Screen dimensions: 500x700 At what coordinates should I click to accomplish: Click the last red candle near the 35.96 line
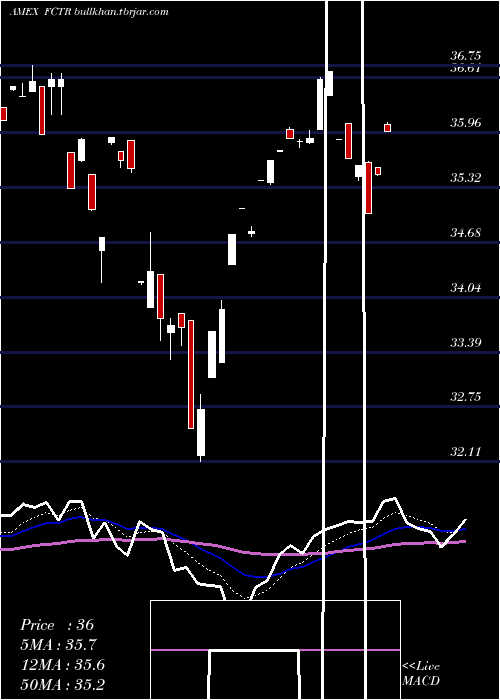388,128
